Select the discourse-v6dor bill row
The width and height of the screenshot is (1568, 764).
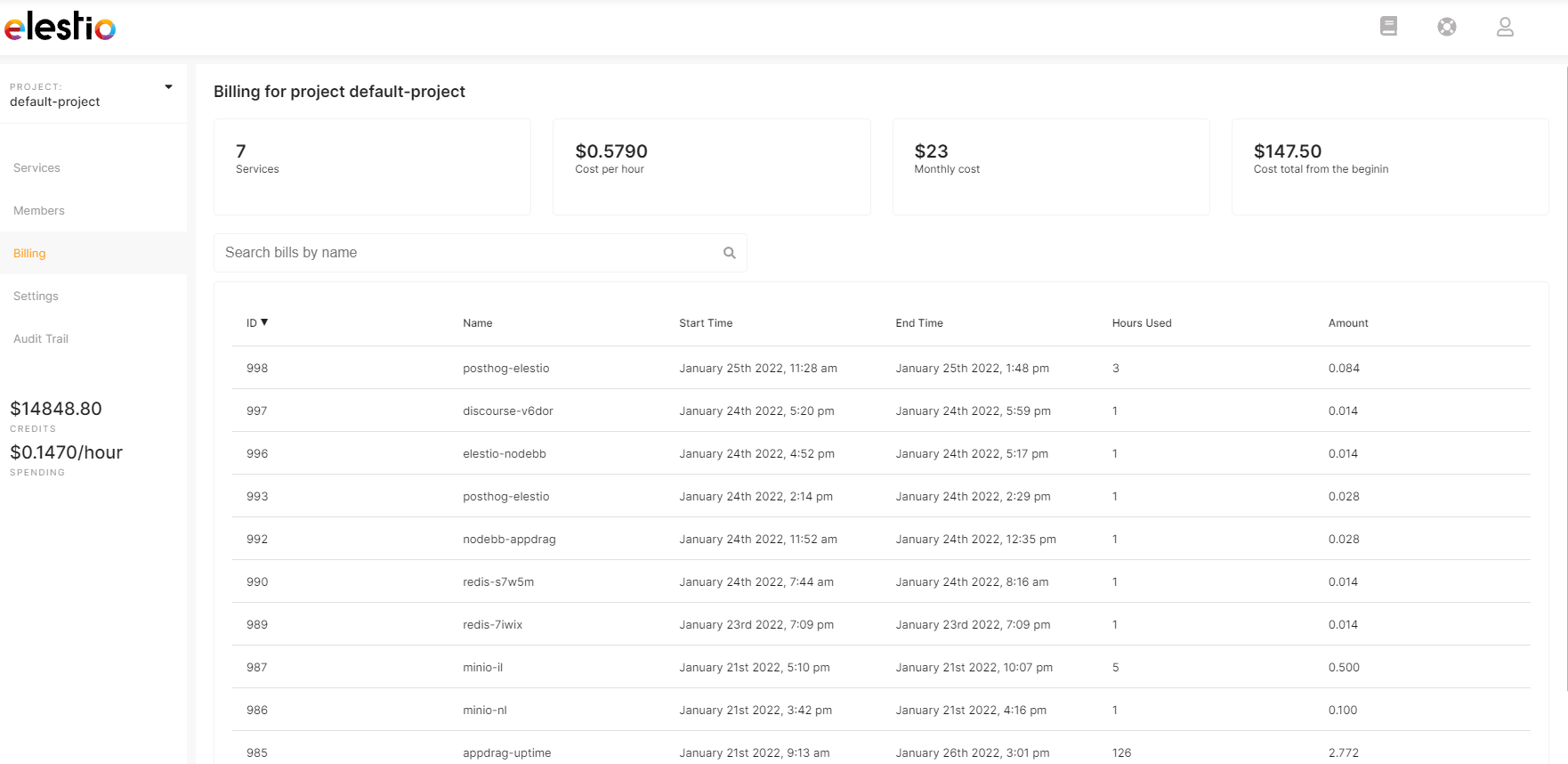508,410
